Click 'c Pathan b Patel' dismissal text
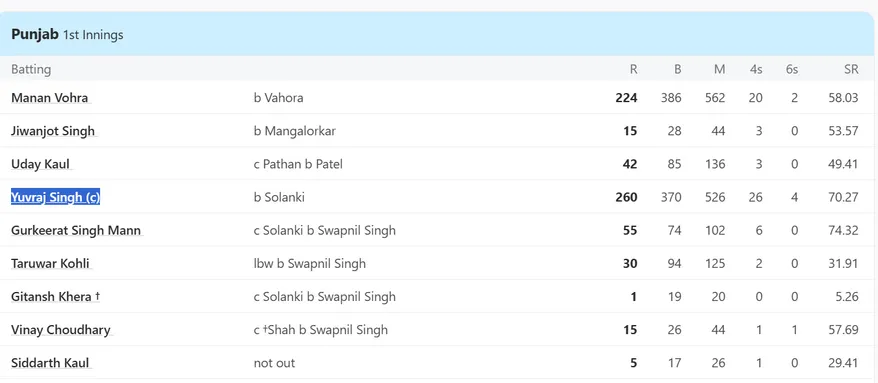The width and height of the screenshot is (878, 383). tap(298, 164)
